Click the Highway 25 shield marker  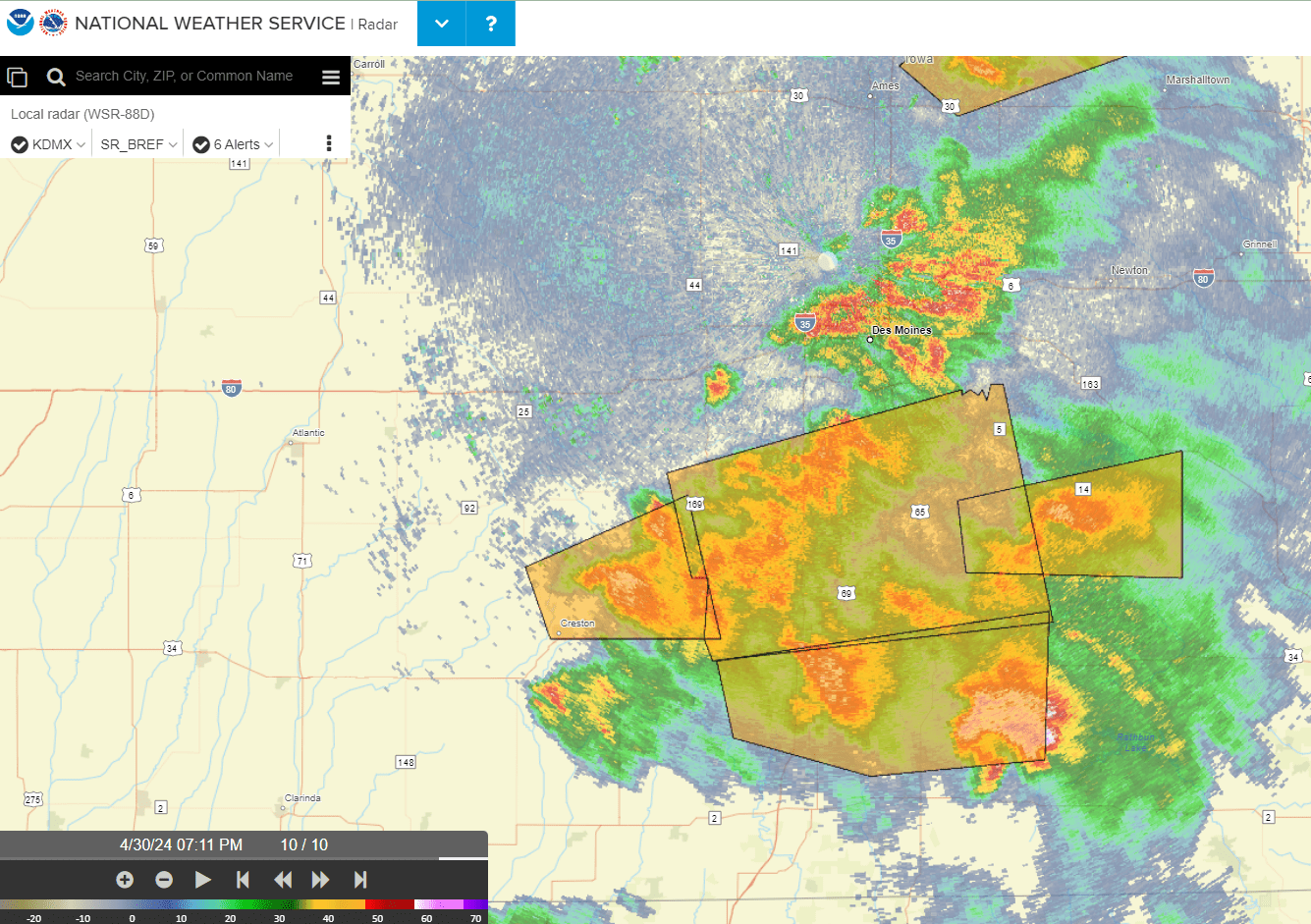pos(524,411)
